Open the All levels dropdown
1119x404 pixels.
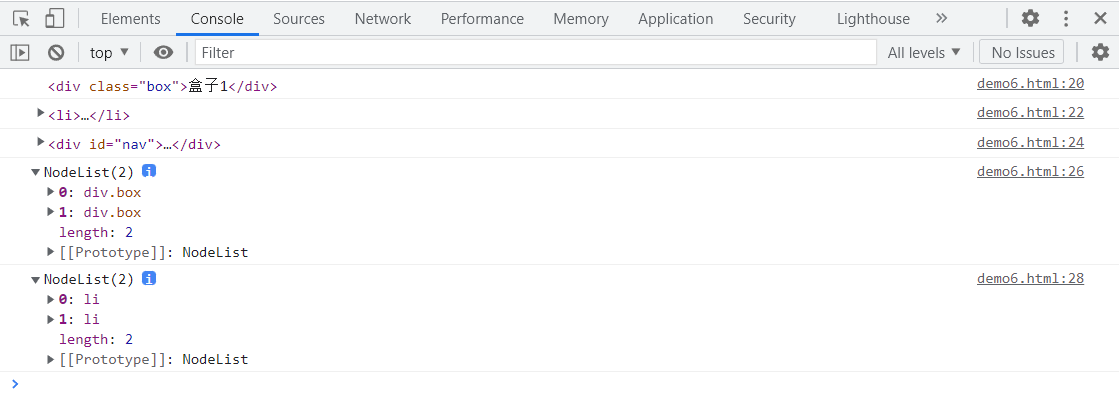[924, 53]
